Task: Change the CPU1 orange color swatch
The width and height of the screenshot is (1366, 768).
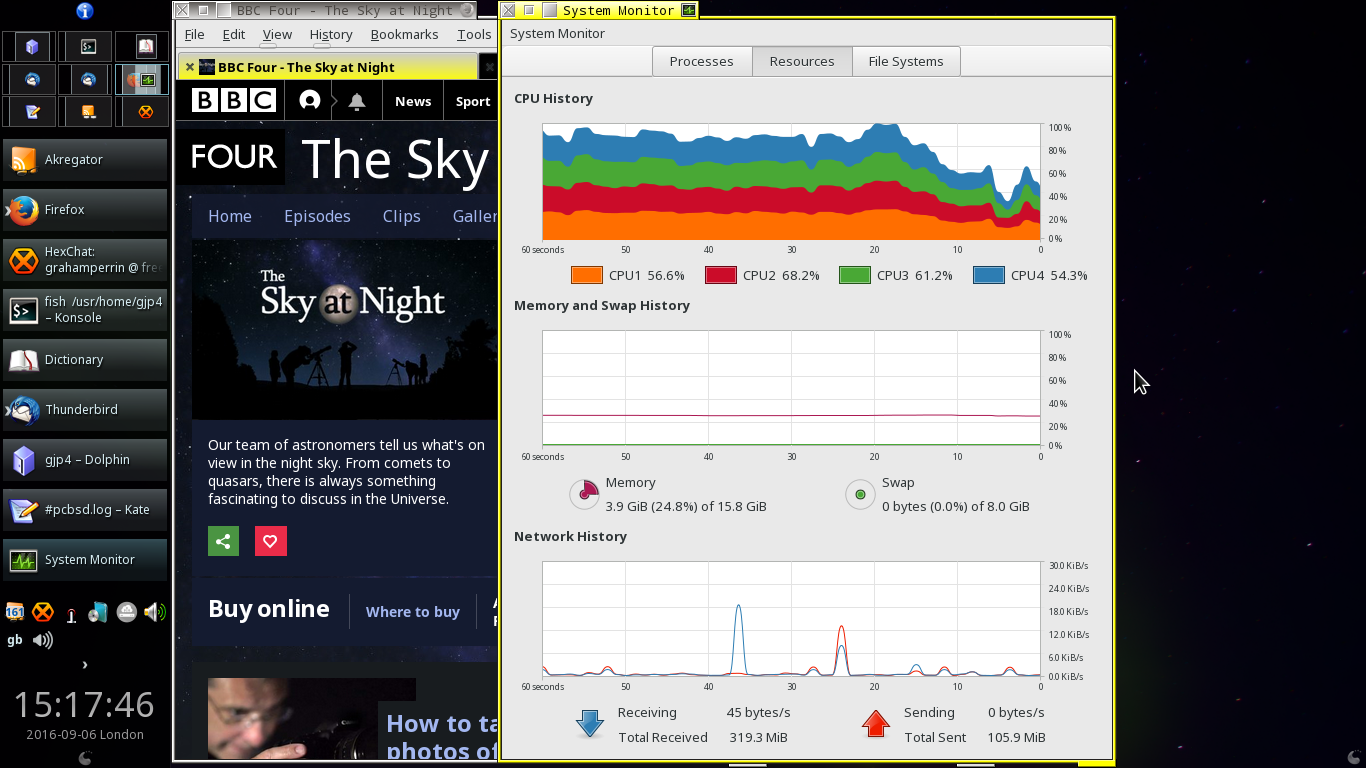Action: click(587, 275)
